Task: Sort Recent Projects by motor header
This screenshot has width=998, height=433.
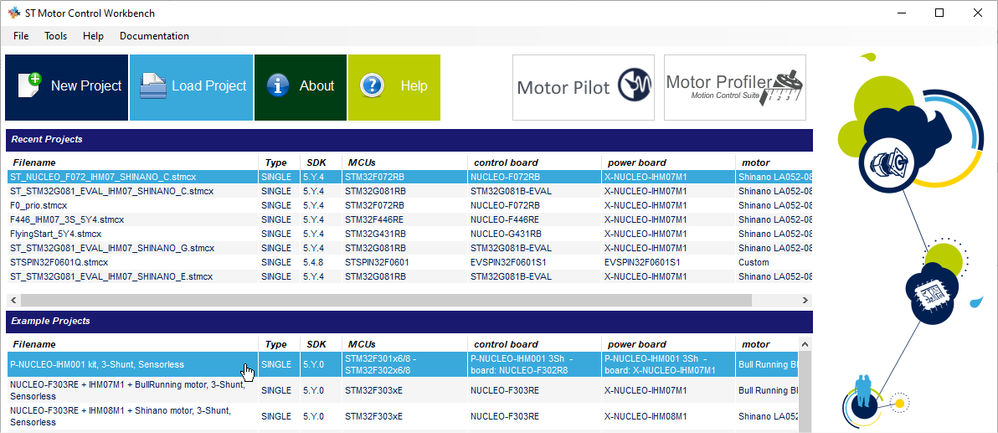Action: pos(773,162)
